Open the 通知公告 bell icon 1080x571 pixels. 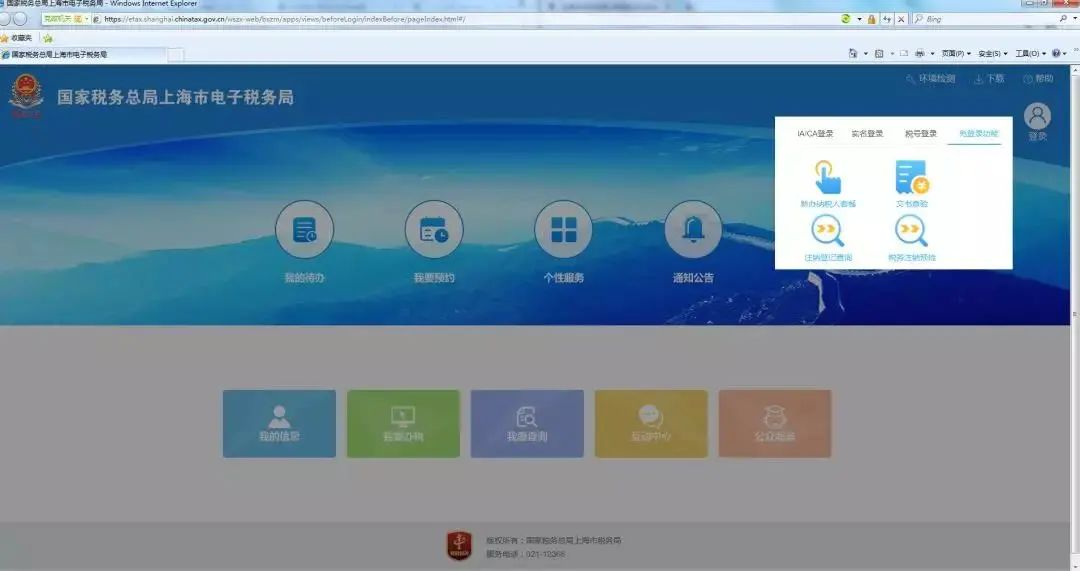pos(693,229)
